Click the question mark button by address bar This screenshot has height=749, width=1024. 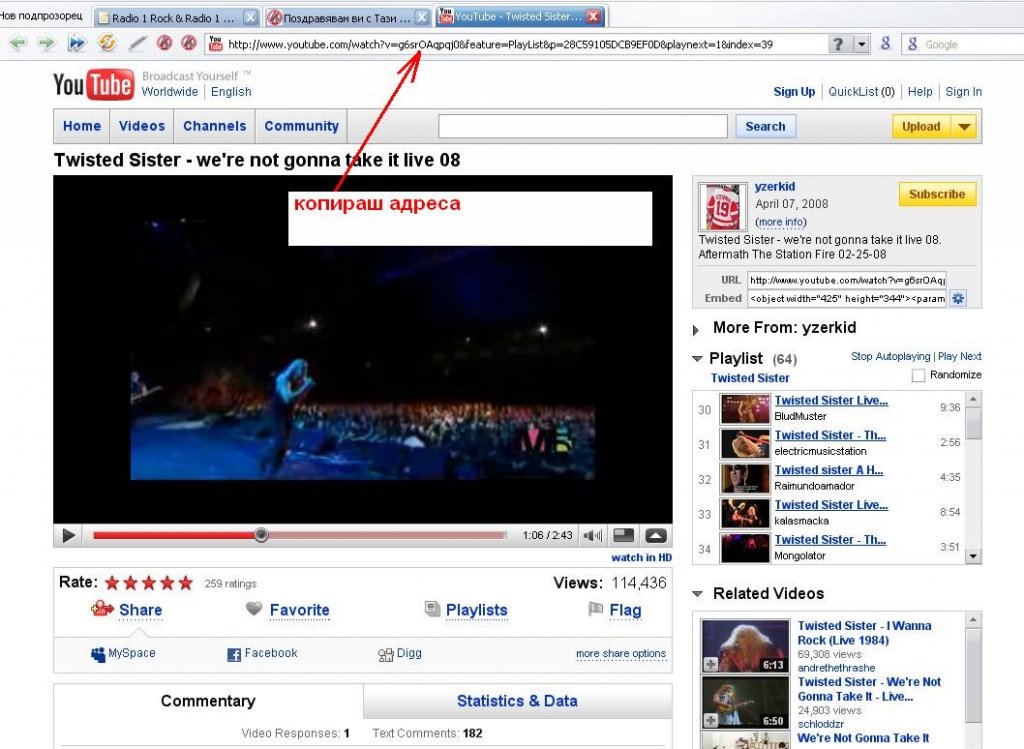[x=839, y=44]
